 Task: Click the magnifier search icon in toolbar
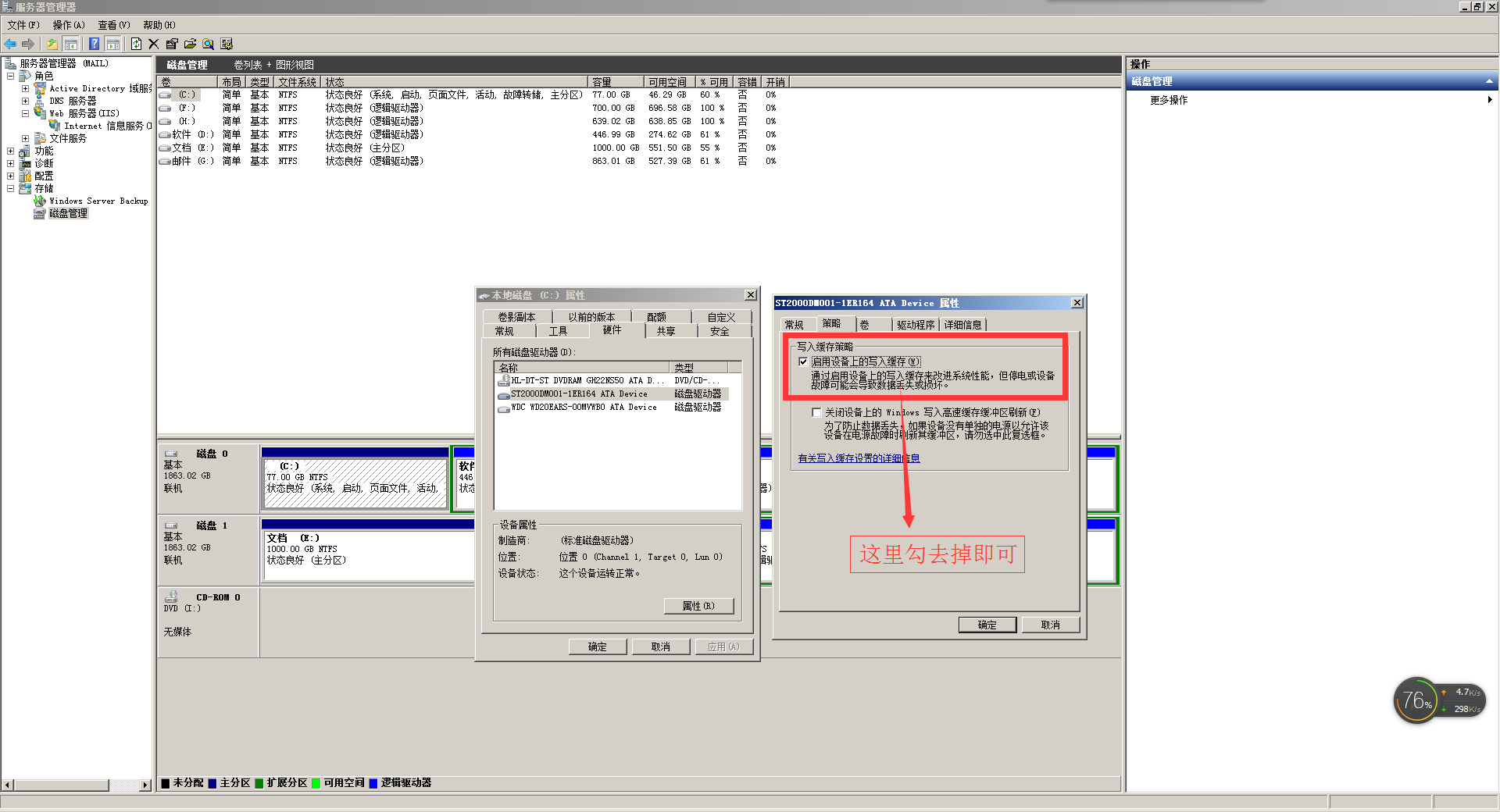208,44
